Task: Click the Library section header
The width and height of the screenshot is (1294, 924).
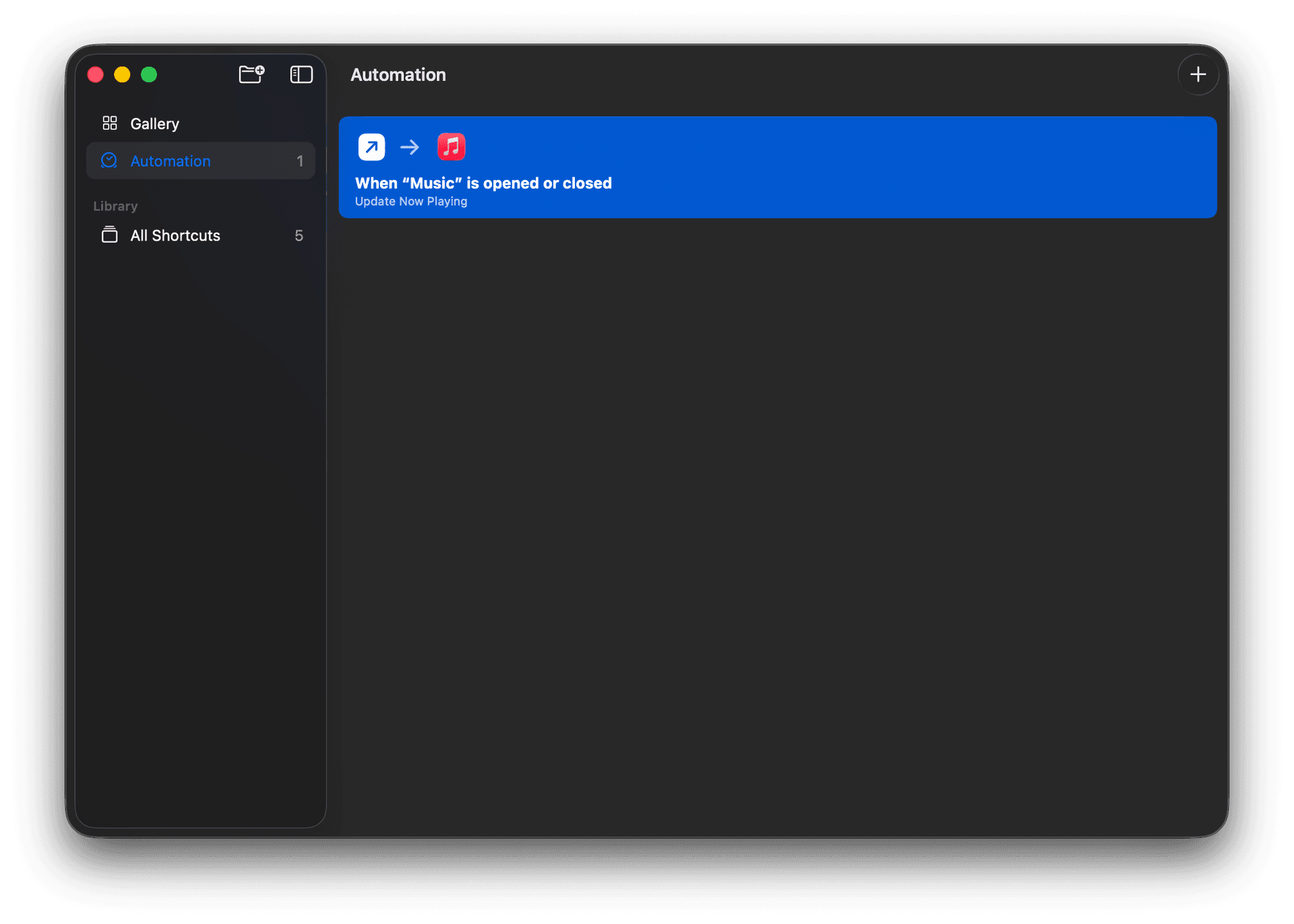Action: [x=115, y=206]
